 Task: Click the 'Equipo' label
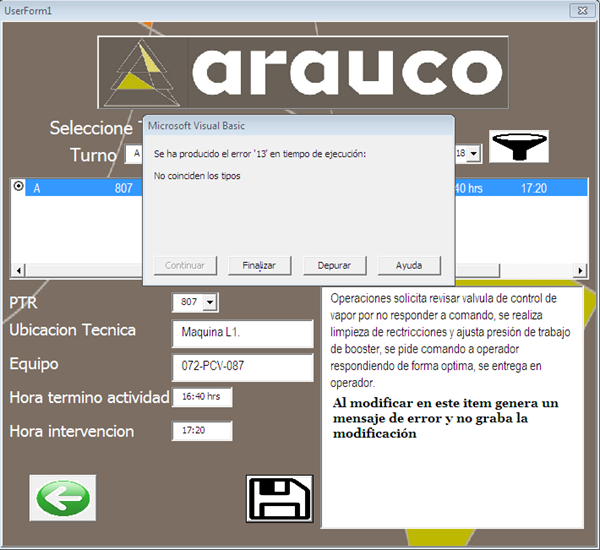[x=34, y=364]
